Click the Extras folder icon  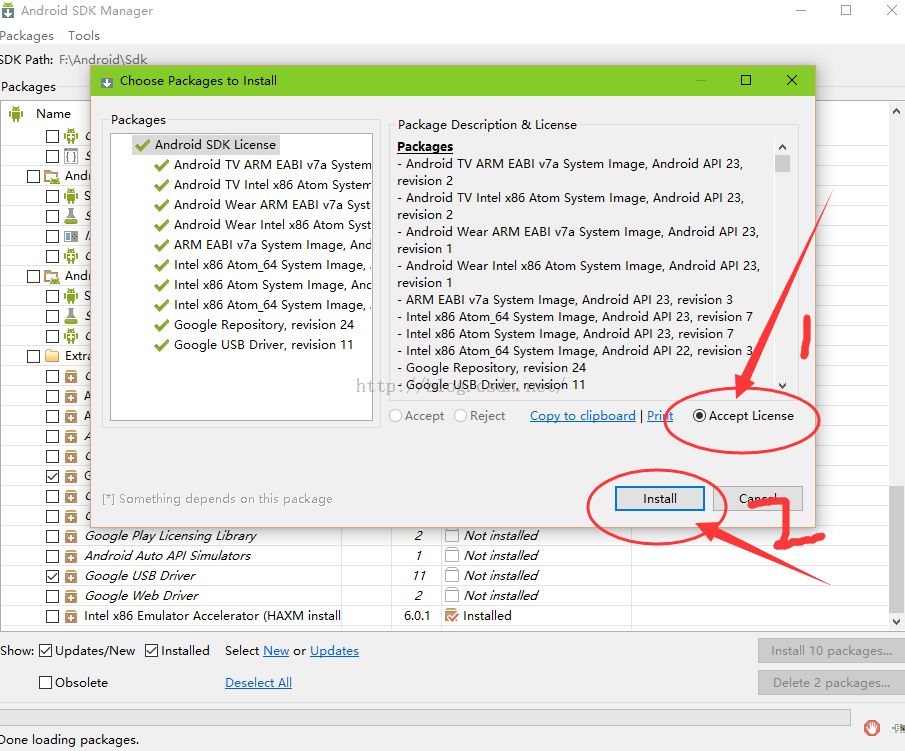tap(52, 356)
